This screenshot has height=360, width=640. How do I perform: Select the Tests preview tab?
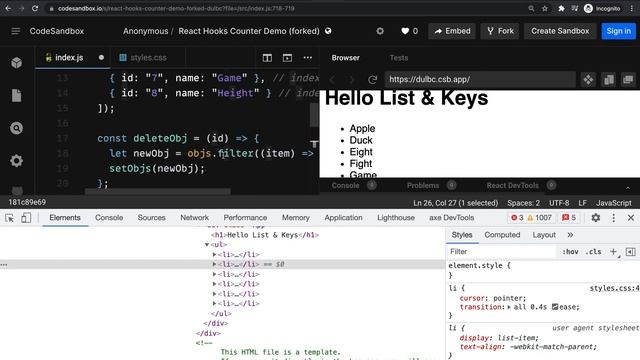(x=398, y=58)
